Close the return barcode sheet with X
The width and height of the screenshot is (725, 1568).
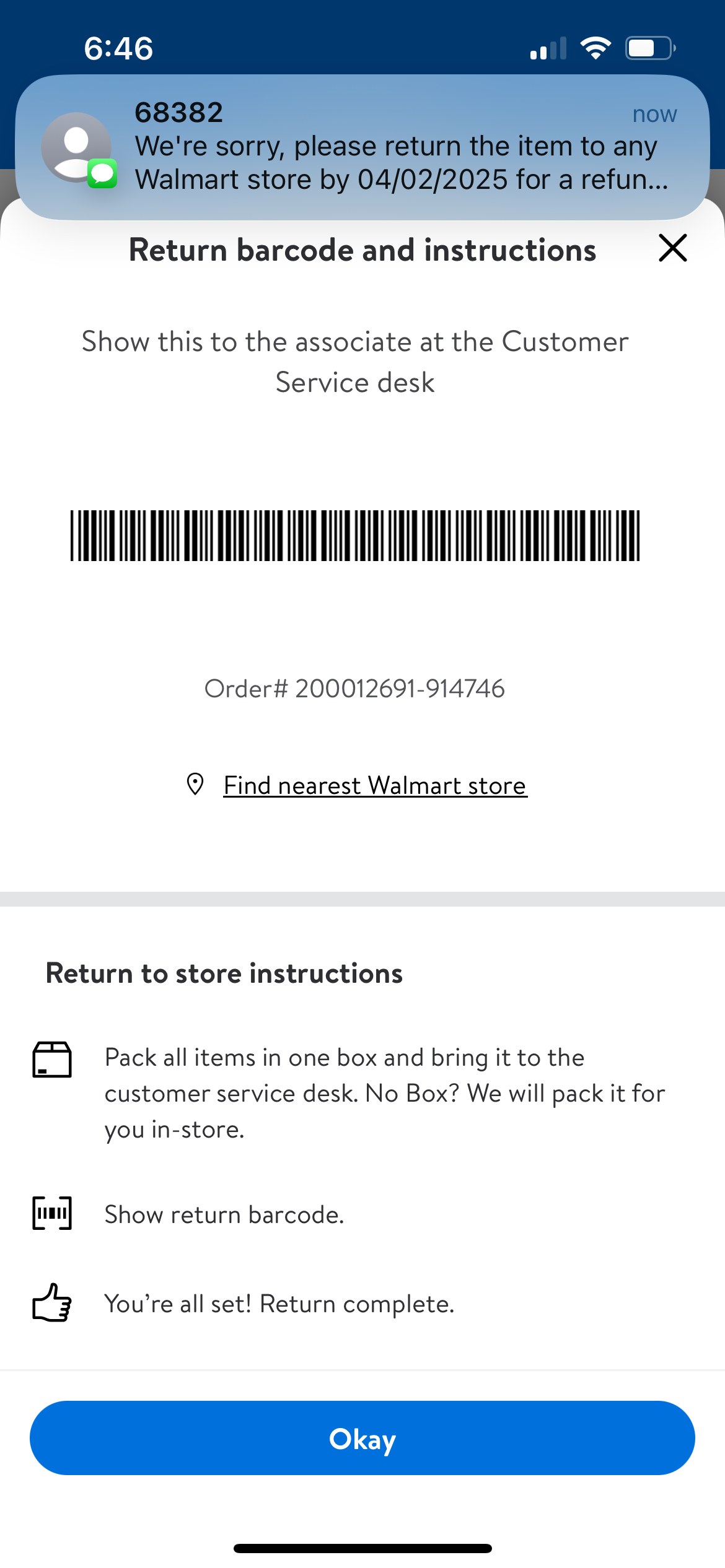[x=672, y=248]
